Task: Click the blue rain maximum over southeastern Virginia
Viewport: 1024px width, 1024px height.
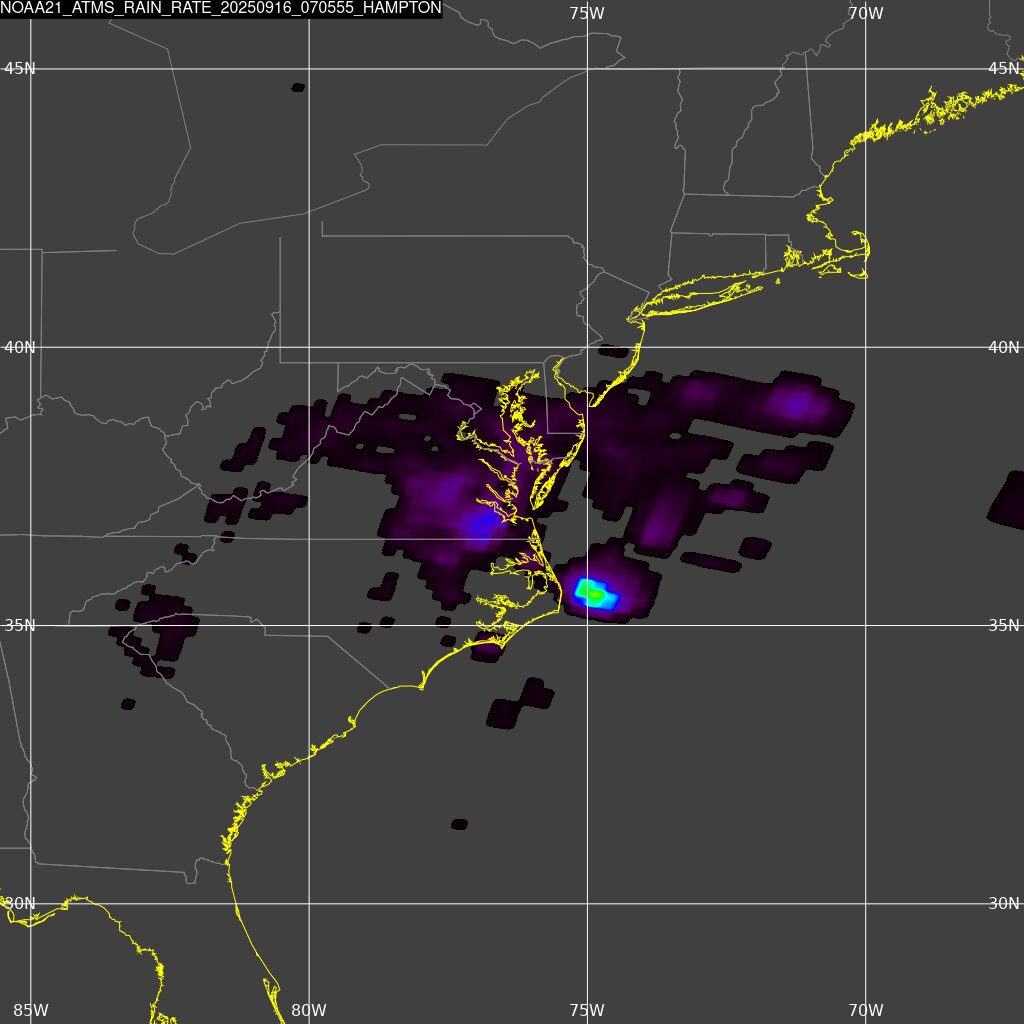Action: click(x=481, y=524)
